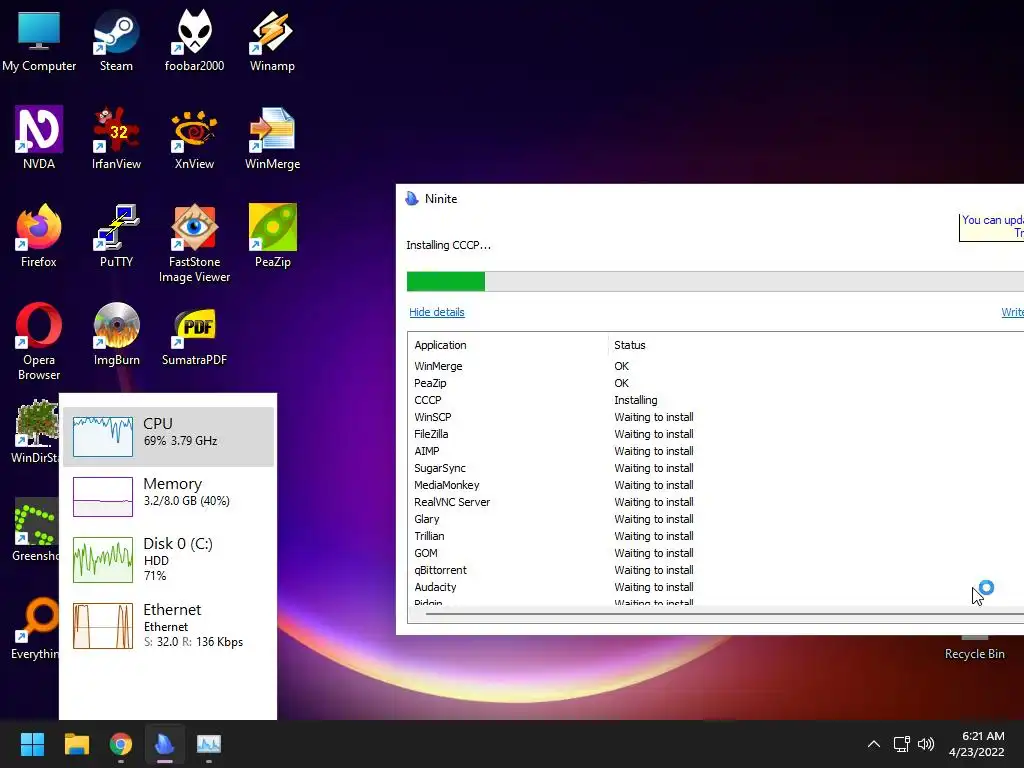Viewport: 1024px width, 768px height.
Task: Select AIMP row in Ninite list
Action: (x=716, y=451)
